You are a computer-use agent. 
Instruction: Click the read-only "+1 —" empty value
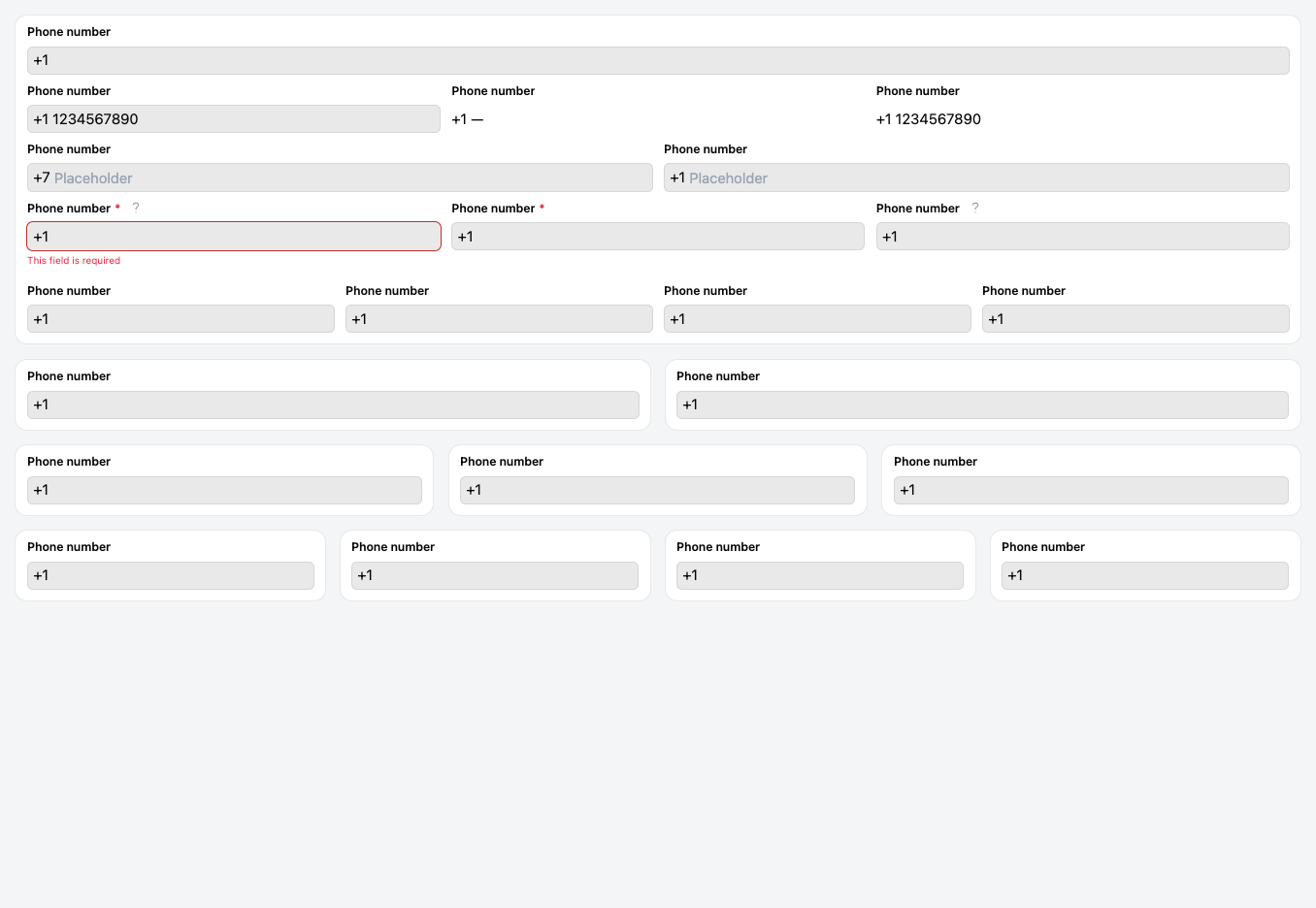[x=468, y=119]
